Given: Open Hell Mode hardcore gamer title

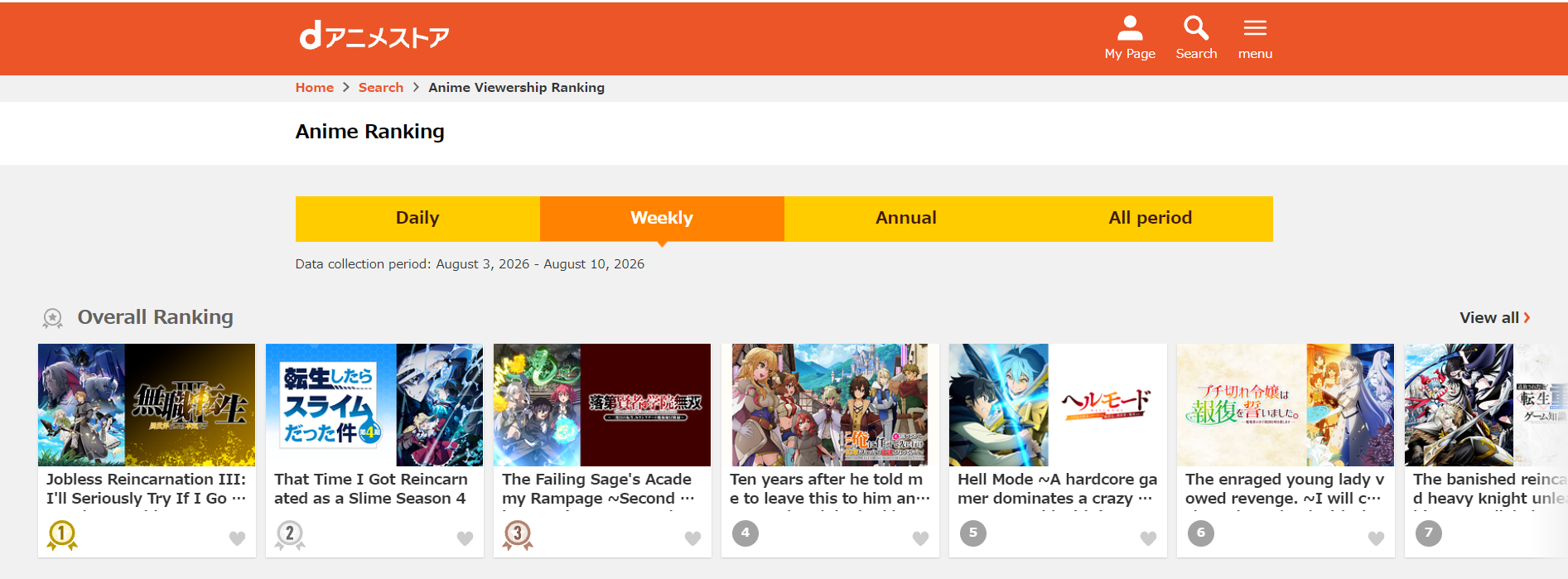Looking at the screenshot, I should (1058, 489).
